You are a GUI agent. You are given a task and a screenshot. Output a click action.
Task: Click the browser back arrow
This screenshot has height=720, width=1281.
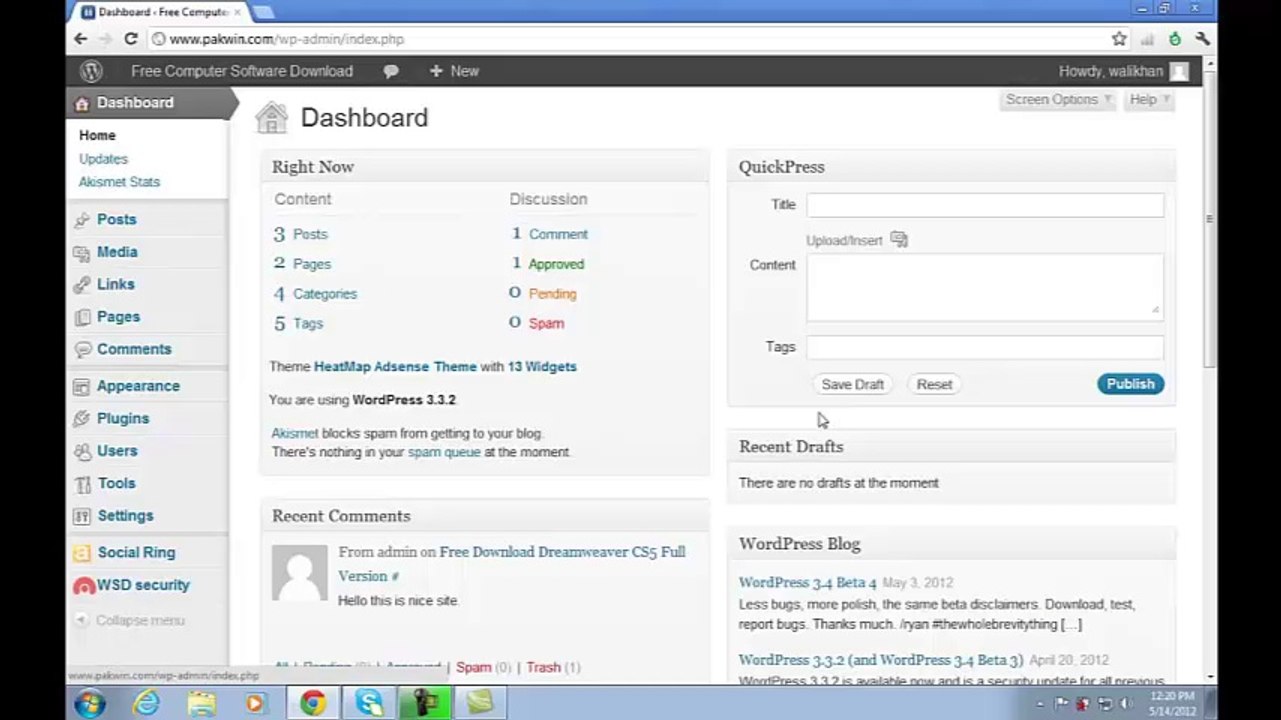pyautogui.click(x=81, y=39)
